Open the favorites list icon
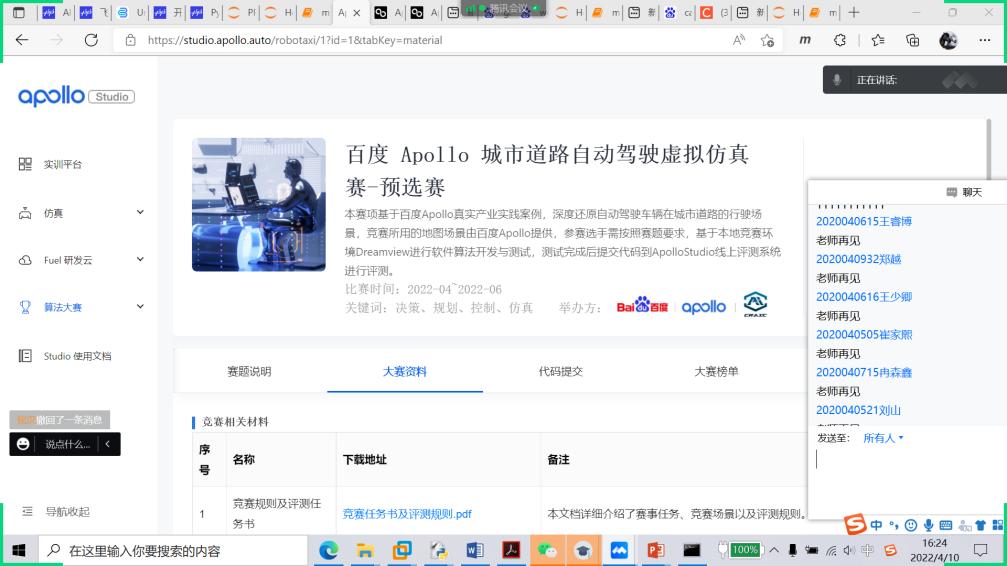1007x566 pixels. point(878,40)
